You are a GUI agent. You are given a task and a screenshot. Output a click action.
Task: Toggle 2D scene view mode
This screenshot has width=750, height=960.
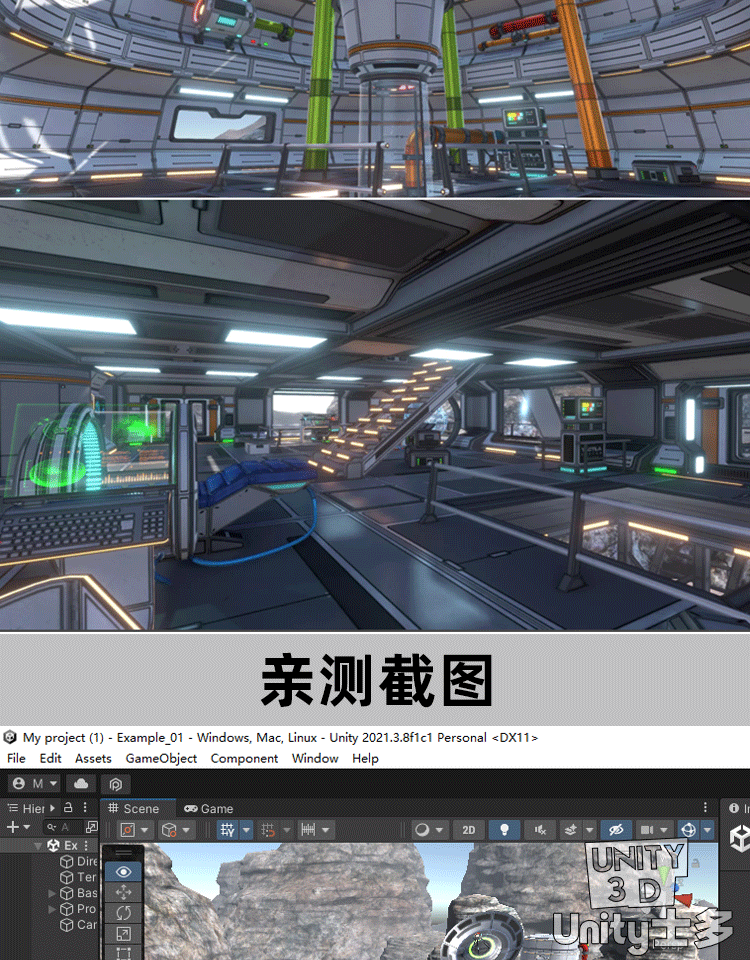pyautogui.click(x=468, y=830)
